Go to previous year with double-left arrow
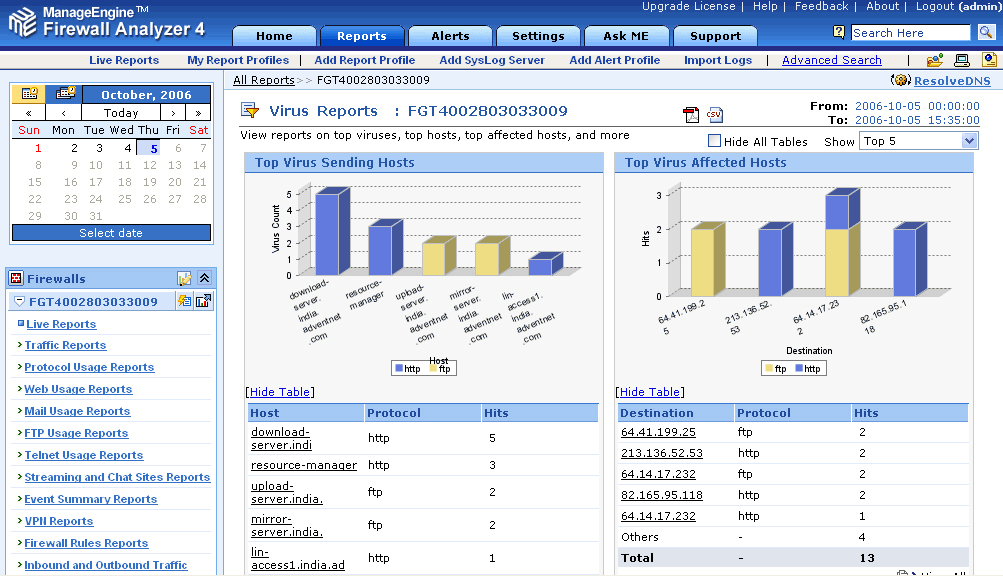Image resolution: width=1003 pixels, height=576 pixels. click(x=29, y=113)
